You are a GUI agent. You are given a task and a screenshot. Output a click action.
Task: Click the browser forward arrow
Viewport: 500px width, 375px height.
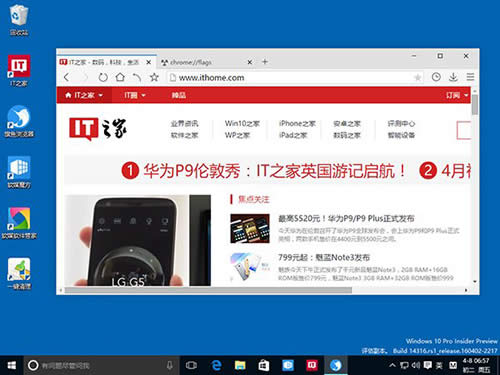click(x=85, y=77)
